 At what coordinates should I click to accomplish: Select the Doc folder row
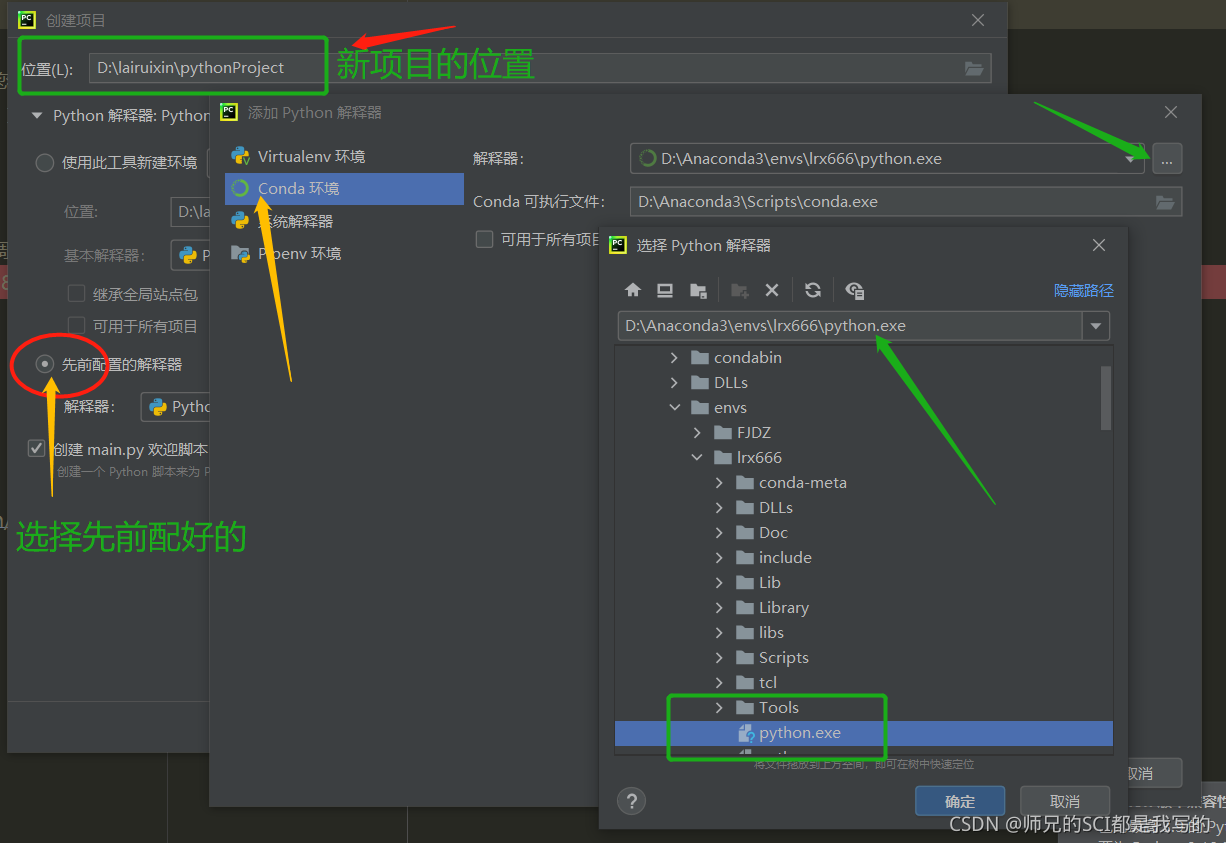864,532
